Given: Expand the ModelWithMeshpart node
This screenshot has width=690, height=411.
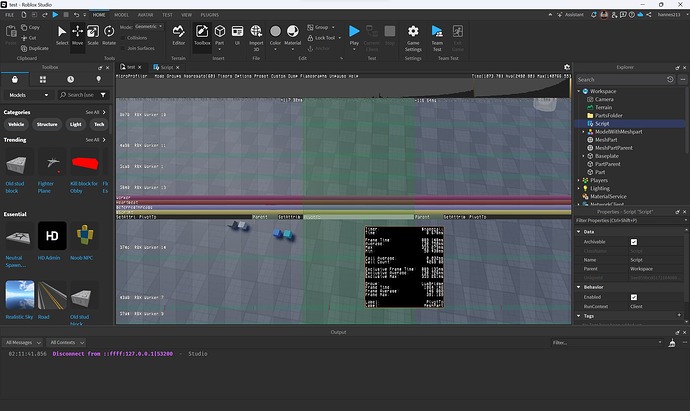Looking at the screenshot, I should tap(584, 132).
